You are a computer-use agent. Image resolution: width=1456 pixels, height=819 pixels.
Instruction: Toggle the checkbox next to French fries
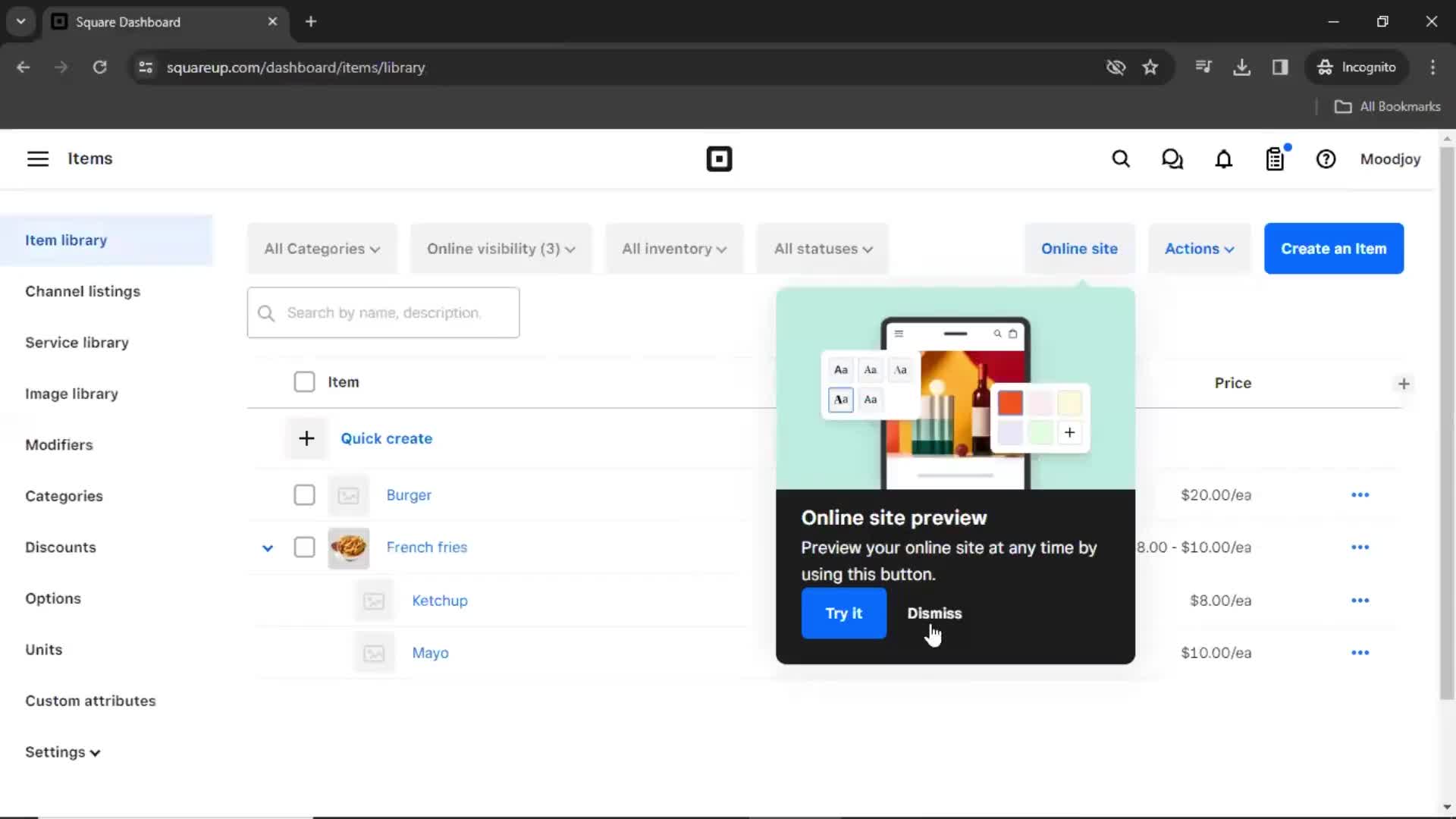pyautogui.click(x=304, y=547)
